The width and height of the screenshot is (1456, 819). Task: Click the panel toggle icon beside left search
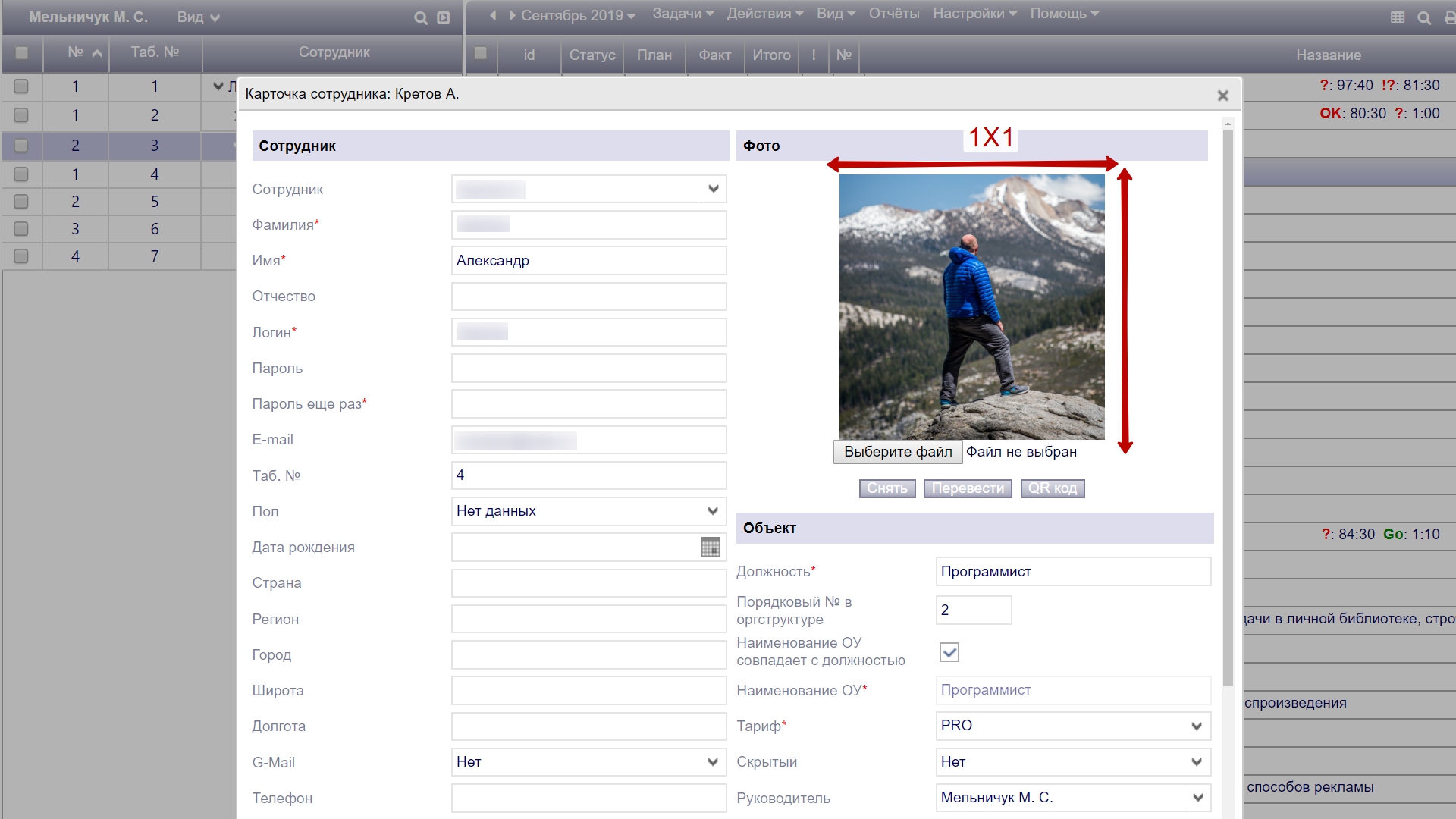coord(444,18)
